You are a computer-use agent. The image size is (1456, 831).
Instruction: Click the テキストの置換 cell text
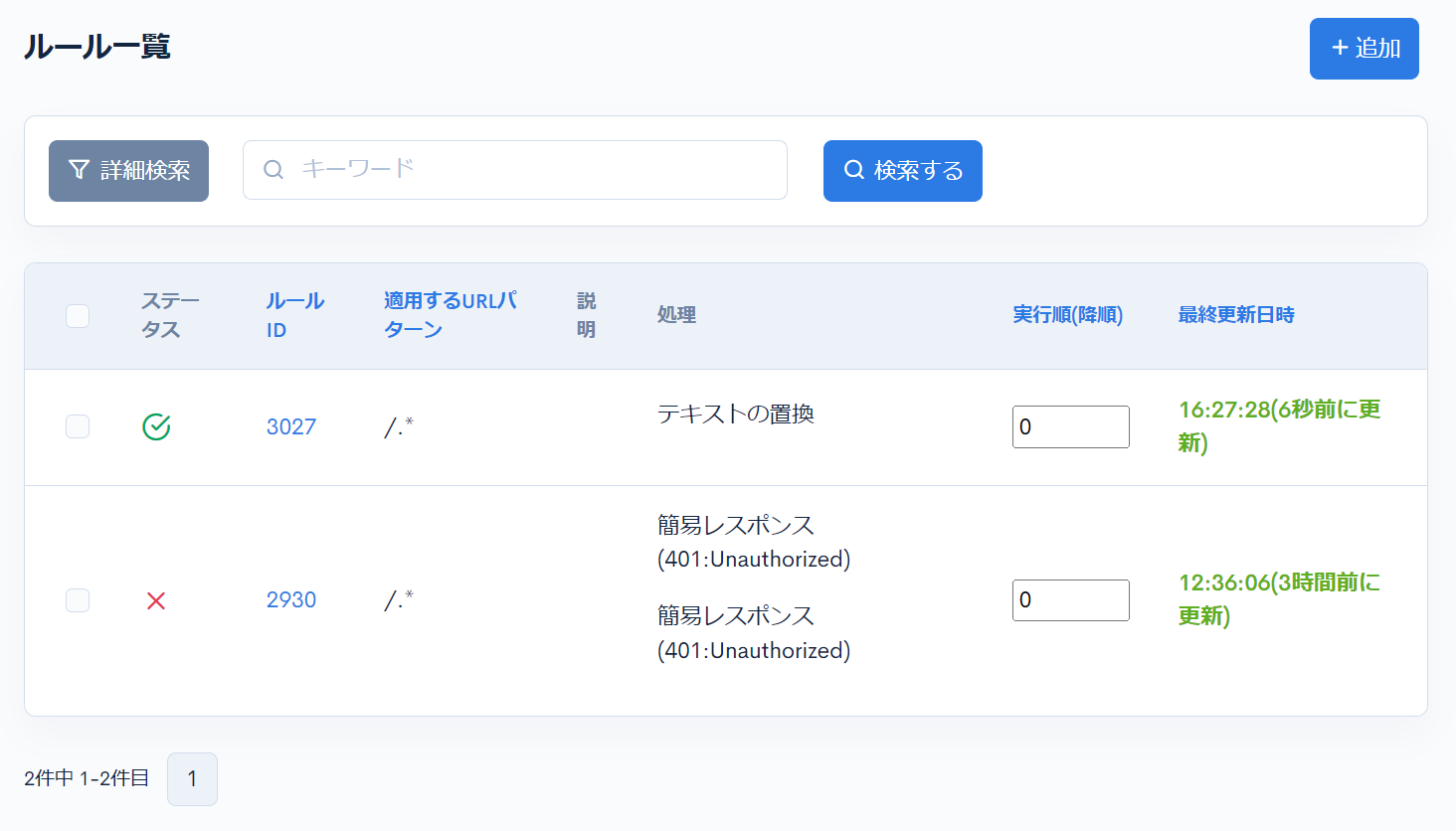(736, 414)
